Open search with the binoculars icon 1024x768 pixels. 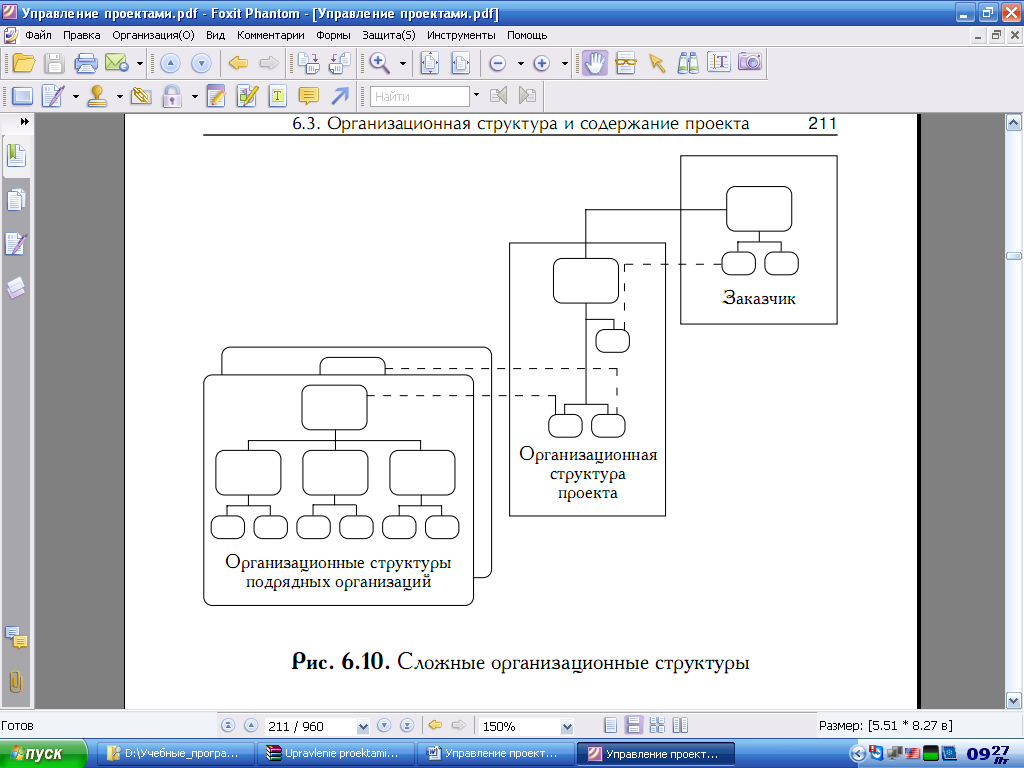pyautogui.click(x=688, y=63)
